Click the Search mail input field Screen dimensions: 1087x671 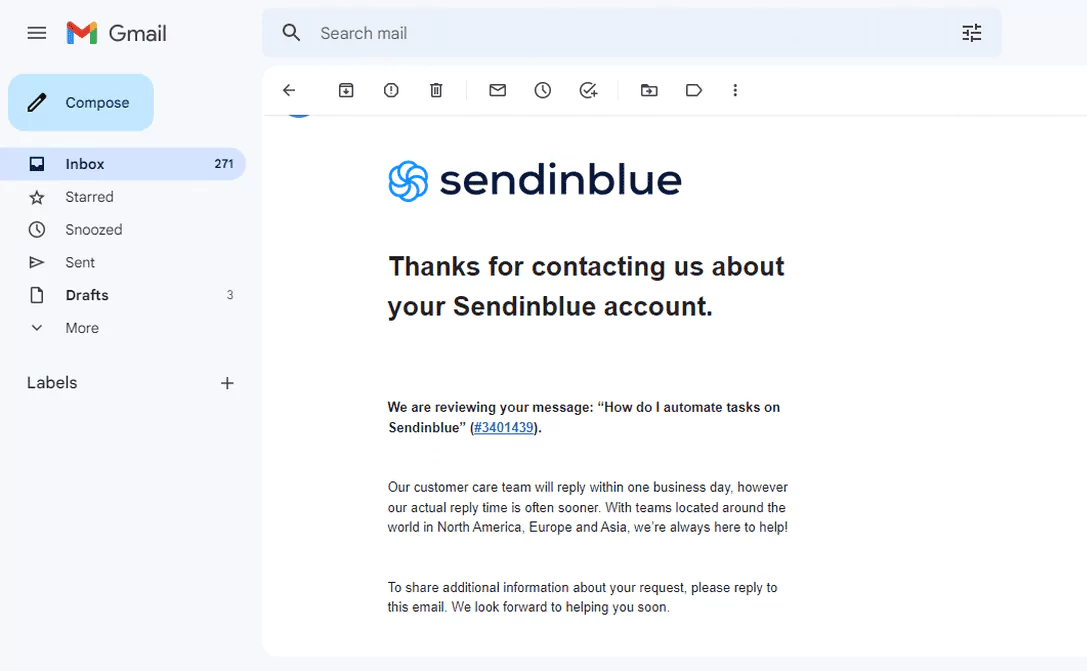pos(631,33)
